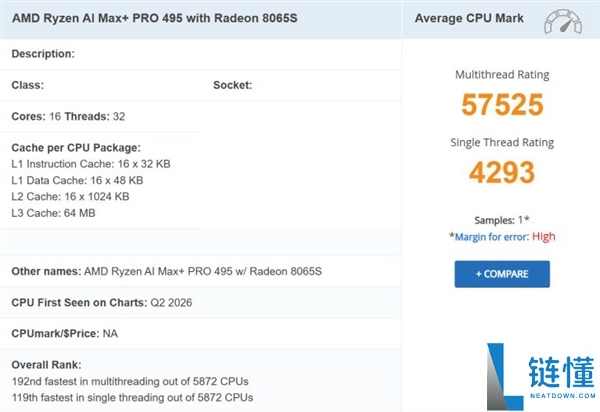600x412 pixels.
Task: Select the single thread rating value 4293
Action: [x=502, y=172]
